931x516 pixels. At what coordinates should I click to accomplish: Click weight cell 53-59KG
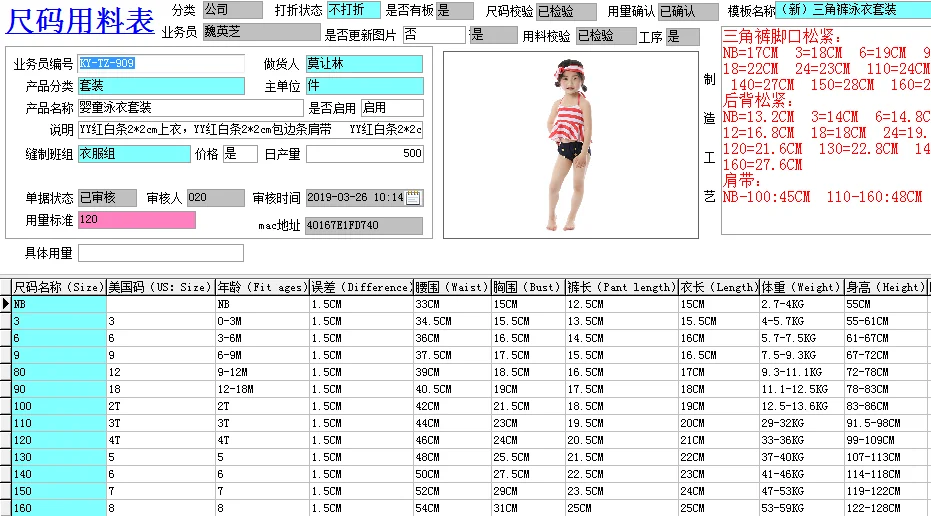tap(801, 508)
